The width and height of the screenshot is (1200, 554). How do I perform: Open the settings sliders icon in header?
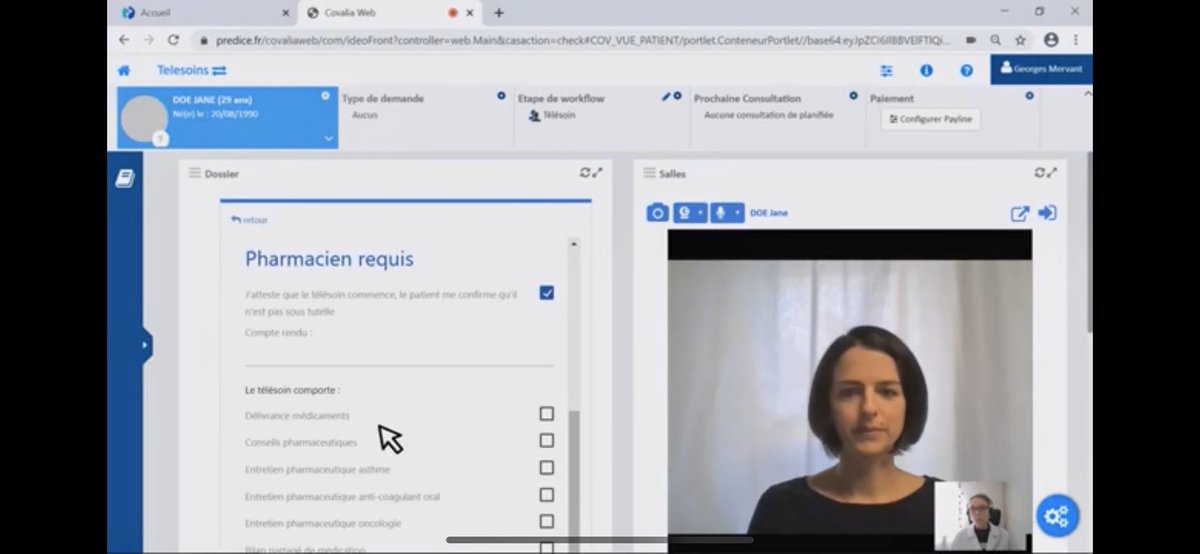(886, 71)
